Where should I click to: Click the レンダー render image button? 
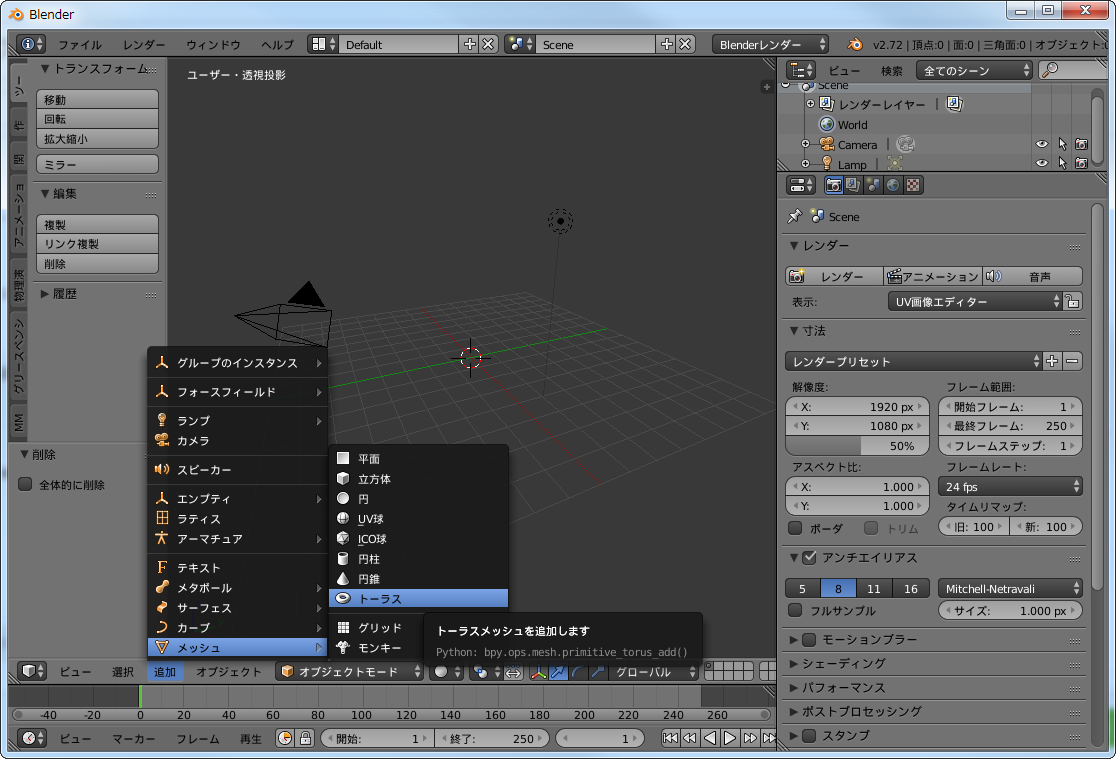click(x=834, y=276)
